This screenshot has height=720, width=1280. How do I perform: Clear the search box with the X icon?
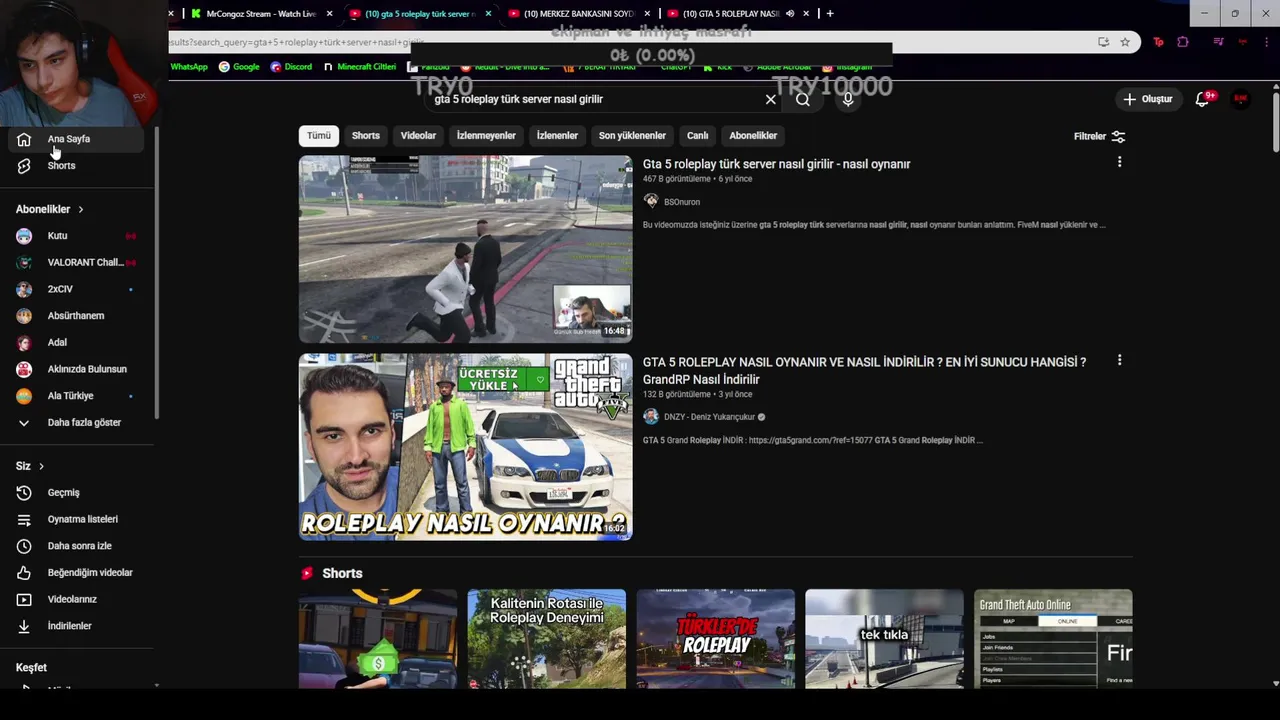pyautogui.click(x=771, y=100)
